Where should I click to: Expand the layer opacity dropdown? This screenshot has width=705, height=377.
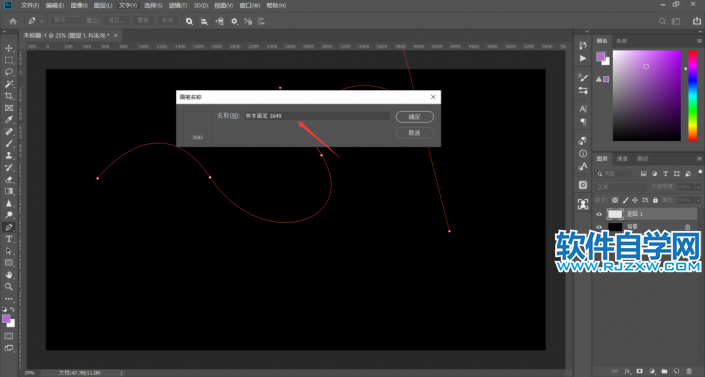(698, 187)
